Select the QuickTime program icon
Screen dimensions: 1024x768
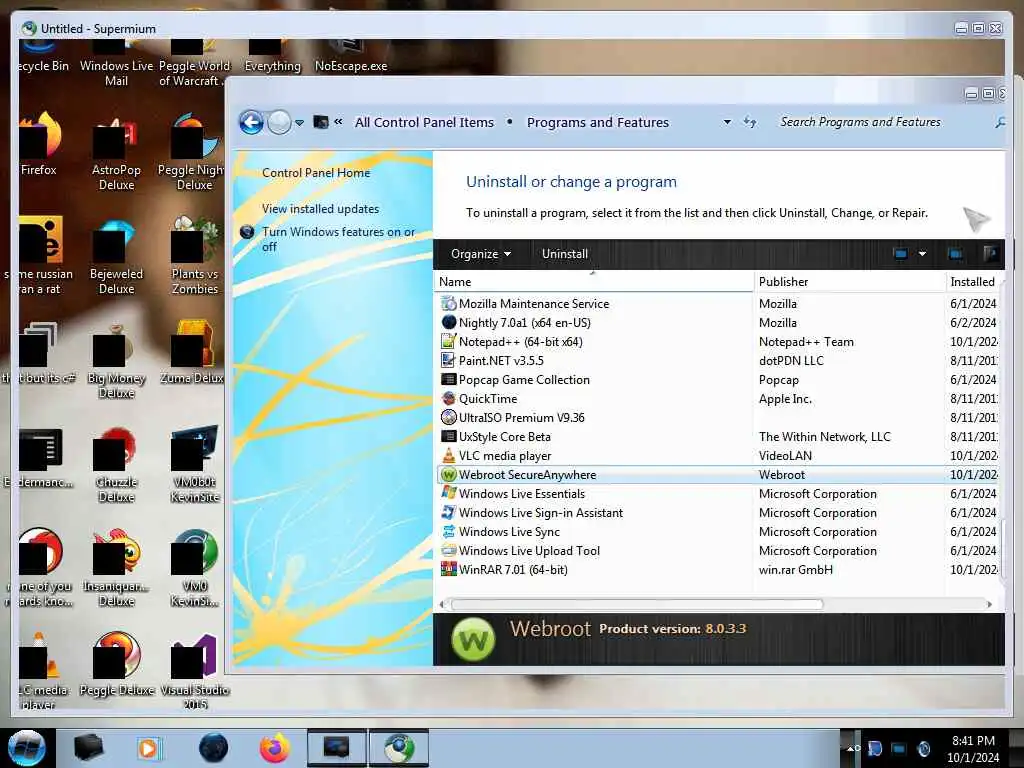pyautogui.click(x=449, y=398)
